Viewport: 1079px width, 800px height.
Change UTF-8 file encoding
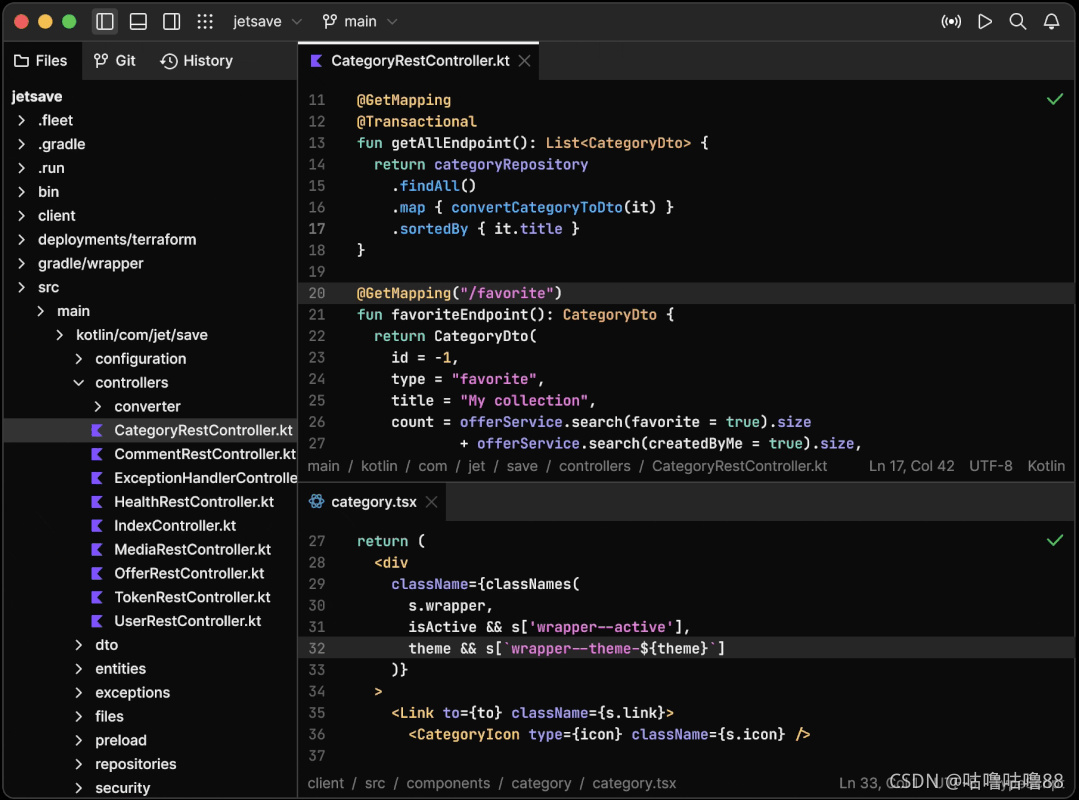(x=990, y=466)
